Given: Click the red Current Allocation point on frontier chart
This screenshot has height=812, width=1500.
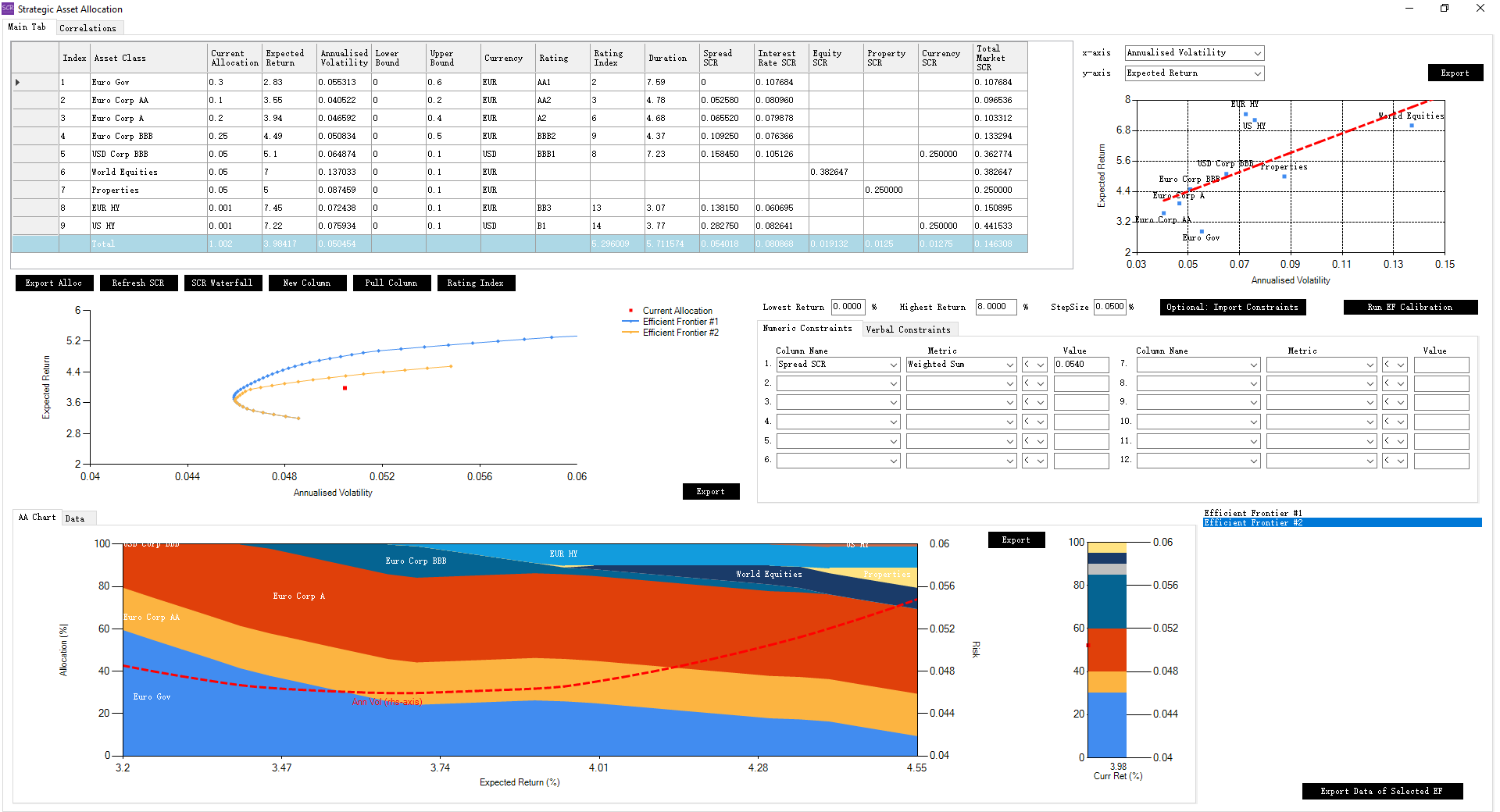Looking at the screenshot, I should coord(345,388).
